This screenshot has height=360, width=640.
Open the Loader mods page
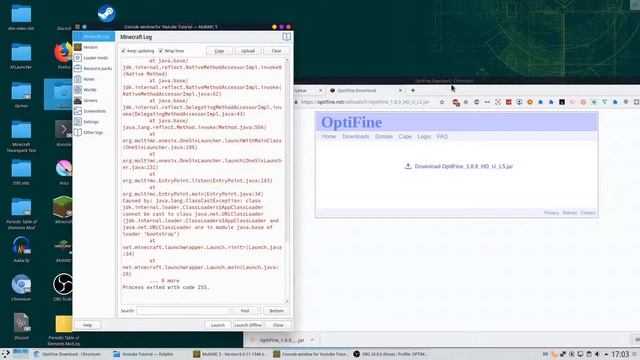click(x=94, y=58)
